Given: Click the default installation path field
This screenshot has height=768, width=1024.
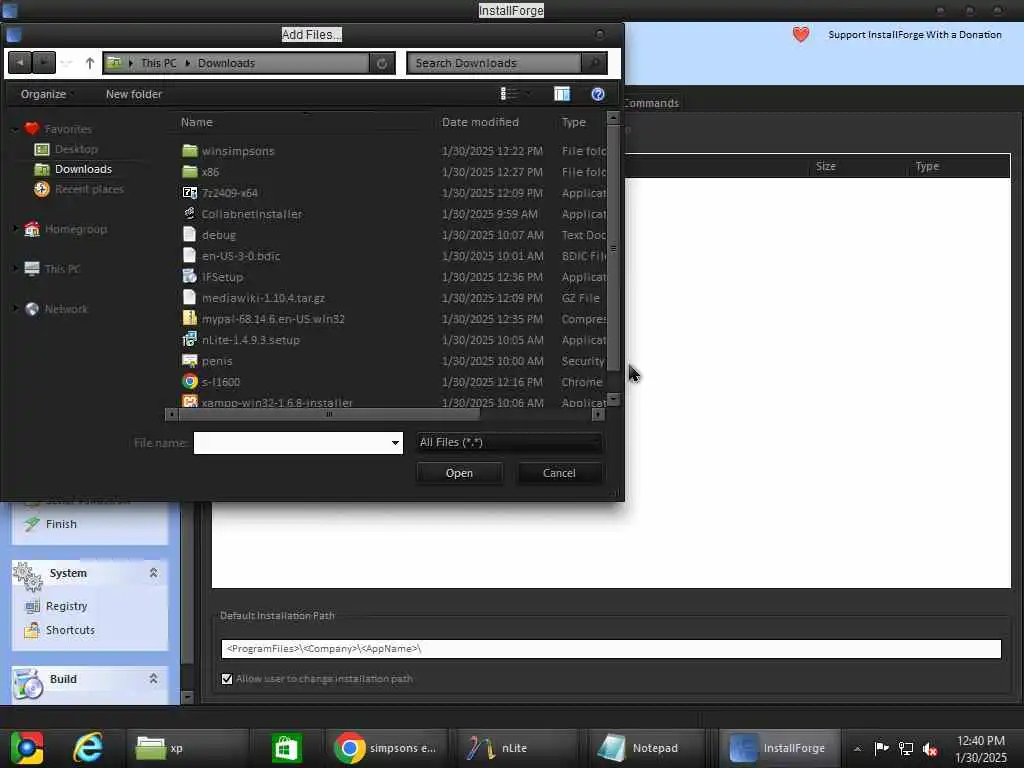Looking at the screenshot, I should (x=611, y=648).
